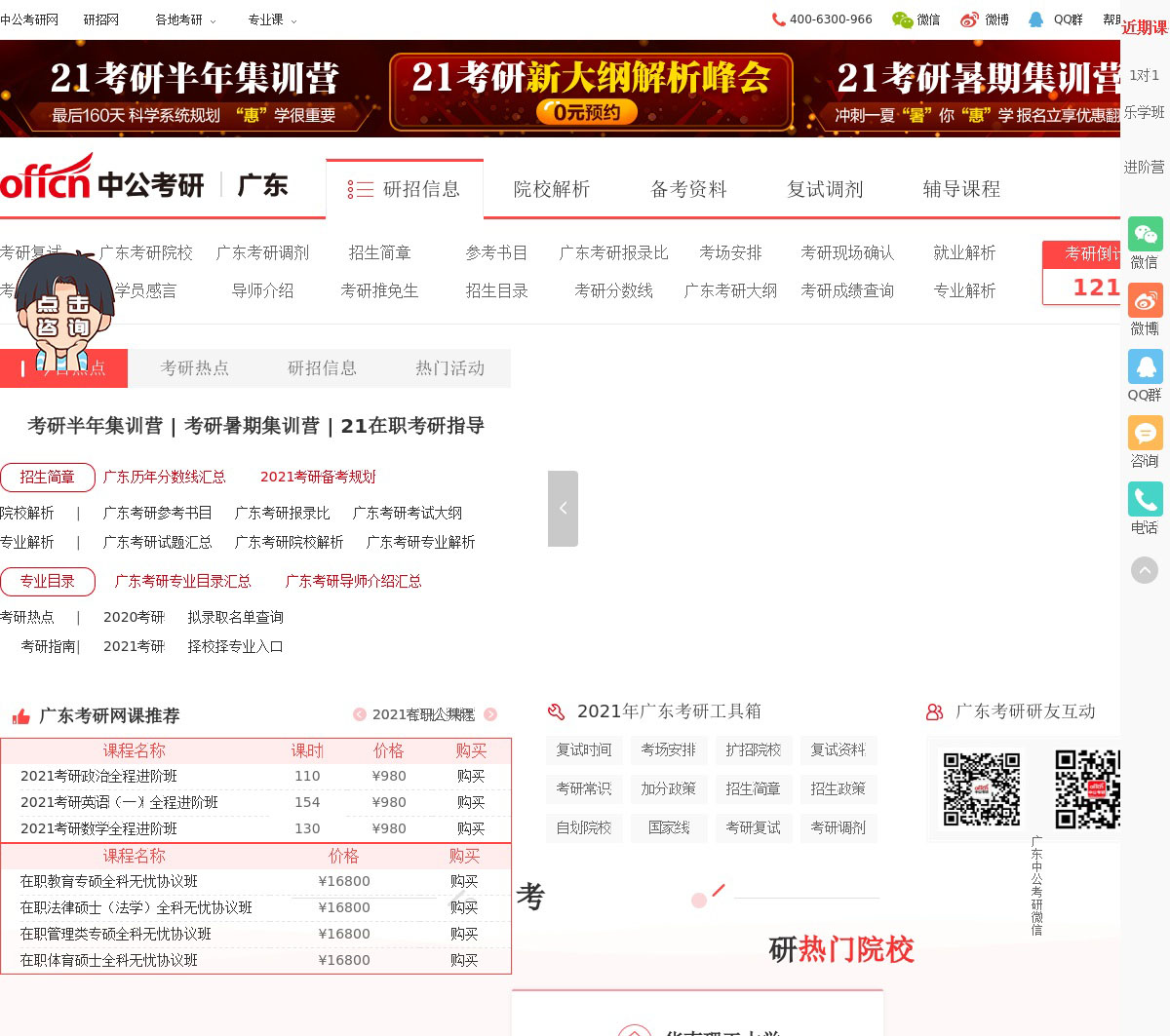Open the Weibo icon in right sidebar

click(x=1145, y=300)
